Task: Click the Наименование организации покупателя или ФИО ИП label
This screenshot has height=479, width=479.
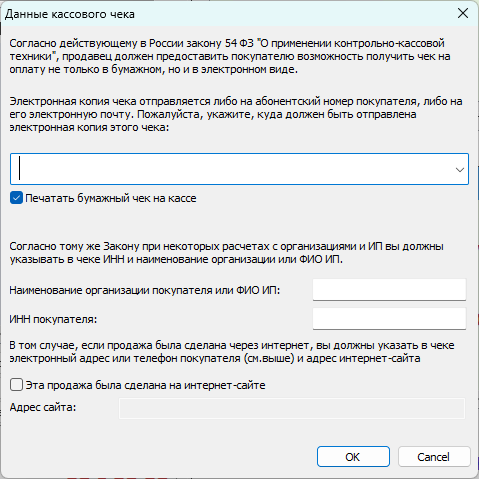Action: coord(145,290)
